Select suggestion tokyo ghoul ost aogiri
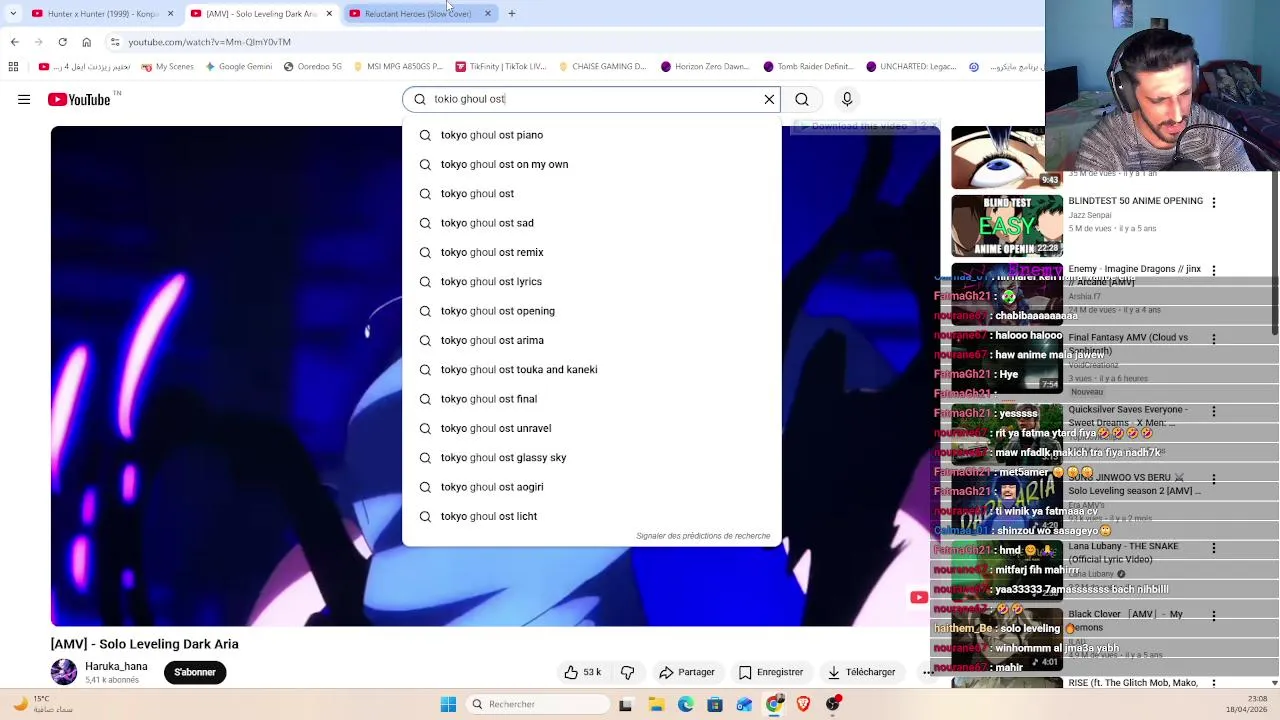The width and height of the screenshot is (1280, 720). pos(592,487)
